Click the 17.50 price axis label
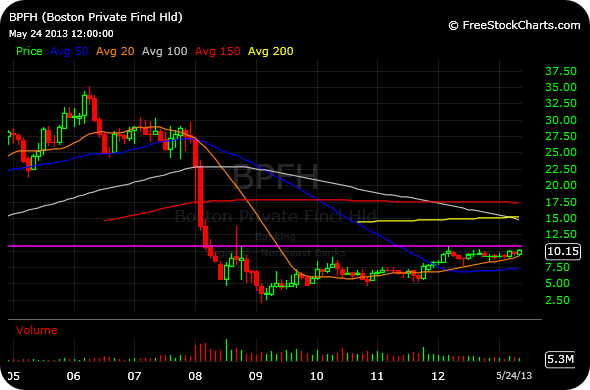 click(x=561, y=202)
